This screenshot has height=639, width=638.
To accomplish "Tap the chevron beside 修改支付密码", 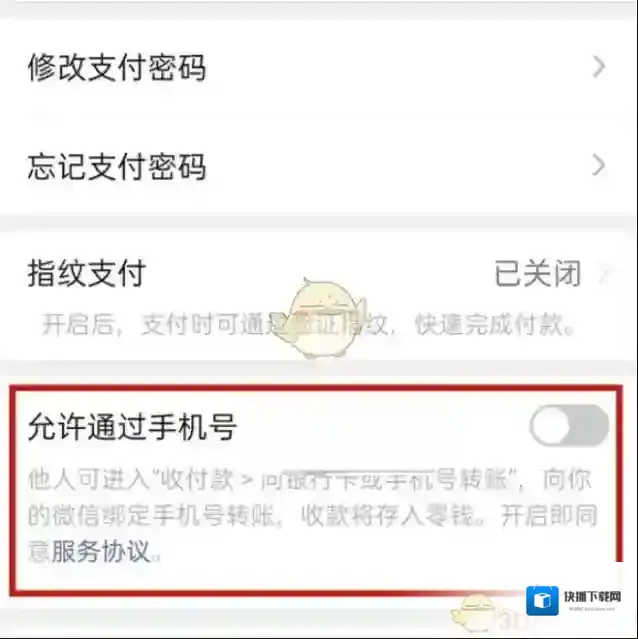I will pyautogui.click(x=598, y=67).
